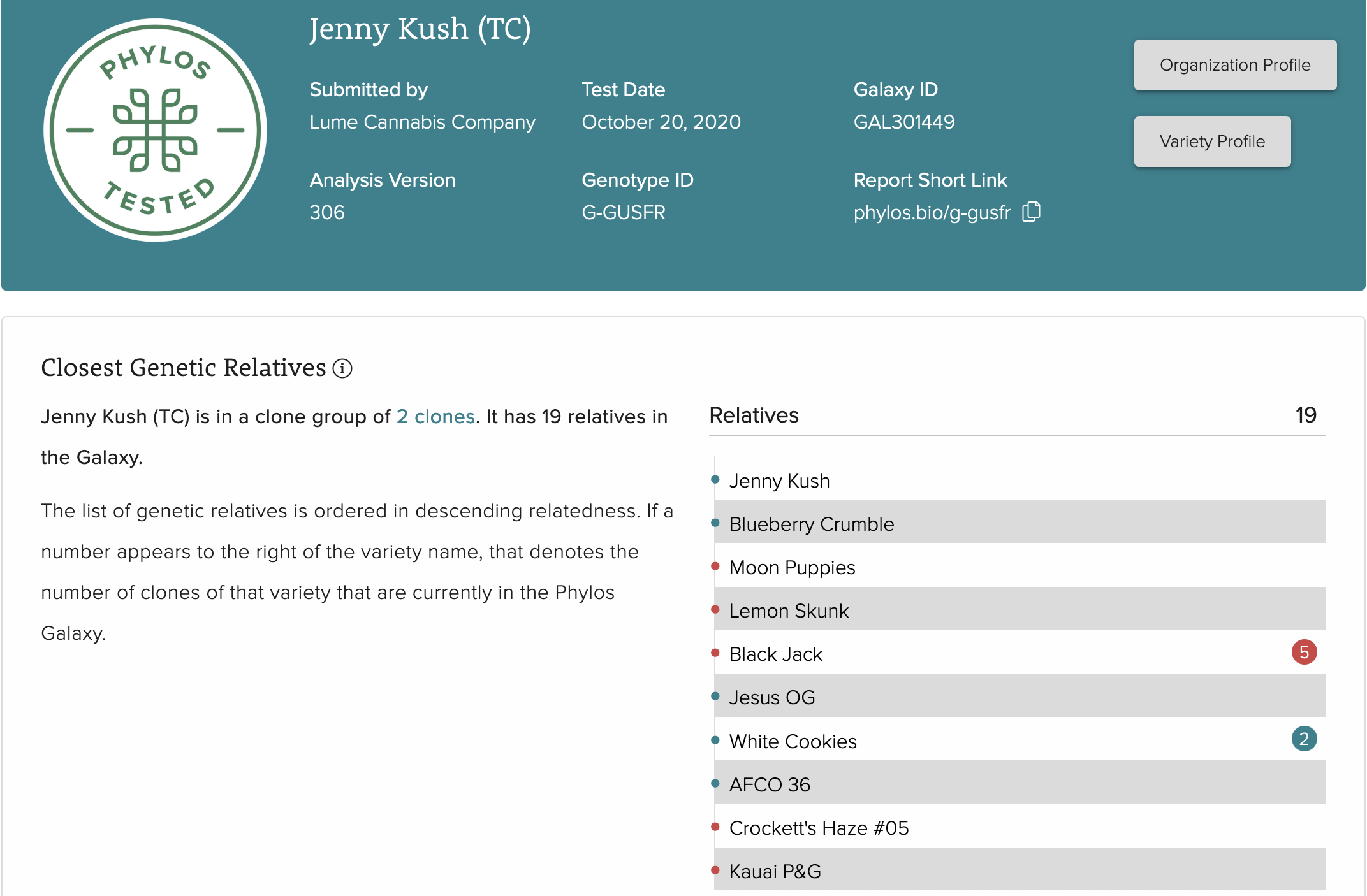This screenshot has width=1367, height=896.
Task: Click the red 5 clones badge
Action: coord(1304,652)
